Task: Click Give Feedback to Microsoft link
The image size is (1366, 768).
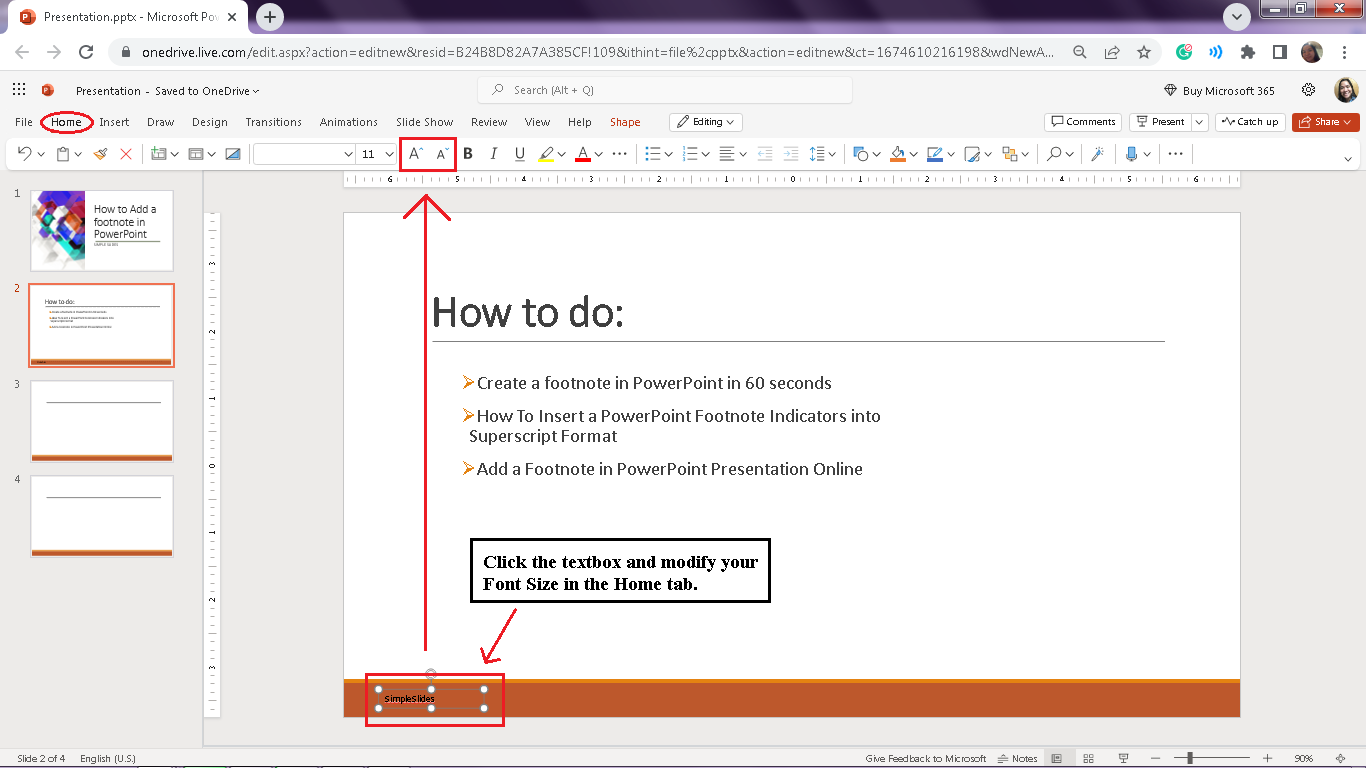Action: pos(925,757)
